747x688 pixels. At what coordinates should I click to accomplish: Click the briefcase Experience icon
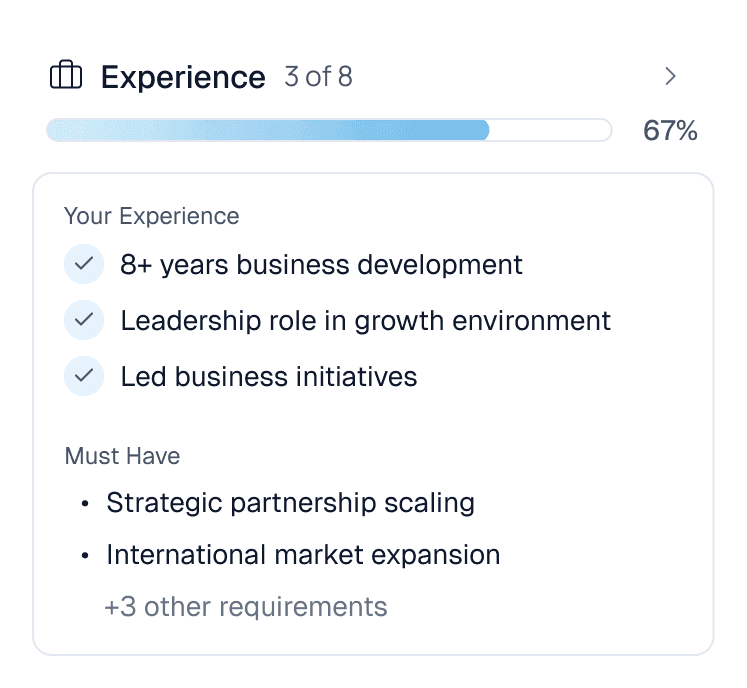(x=66, y=75)
